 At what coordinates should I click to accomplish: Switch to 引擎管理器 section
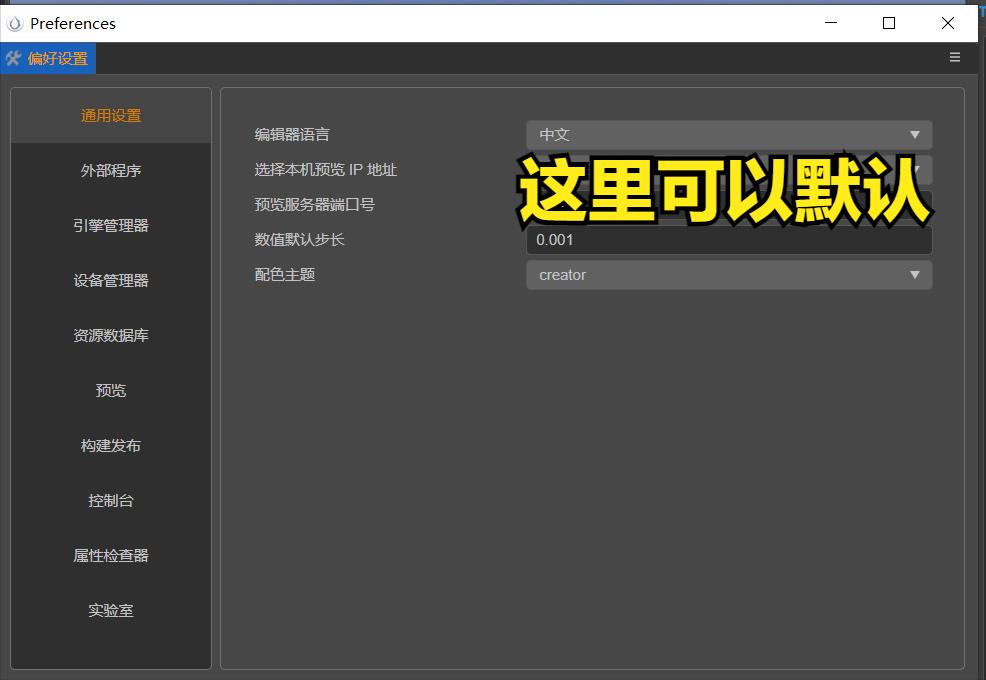pos(110,225)
